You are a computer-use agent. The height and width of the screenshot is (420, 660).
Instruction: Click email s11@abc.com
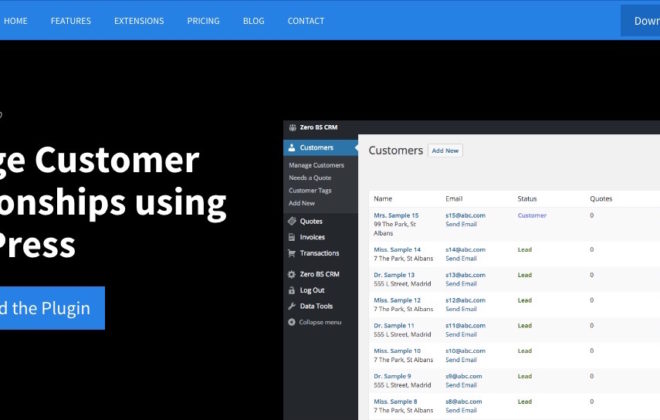tap(466, 325)
